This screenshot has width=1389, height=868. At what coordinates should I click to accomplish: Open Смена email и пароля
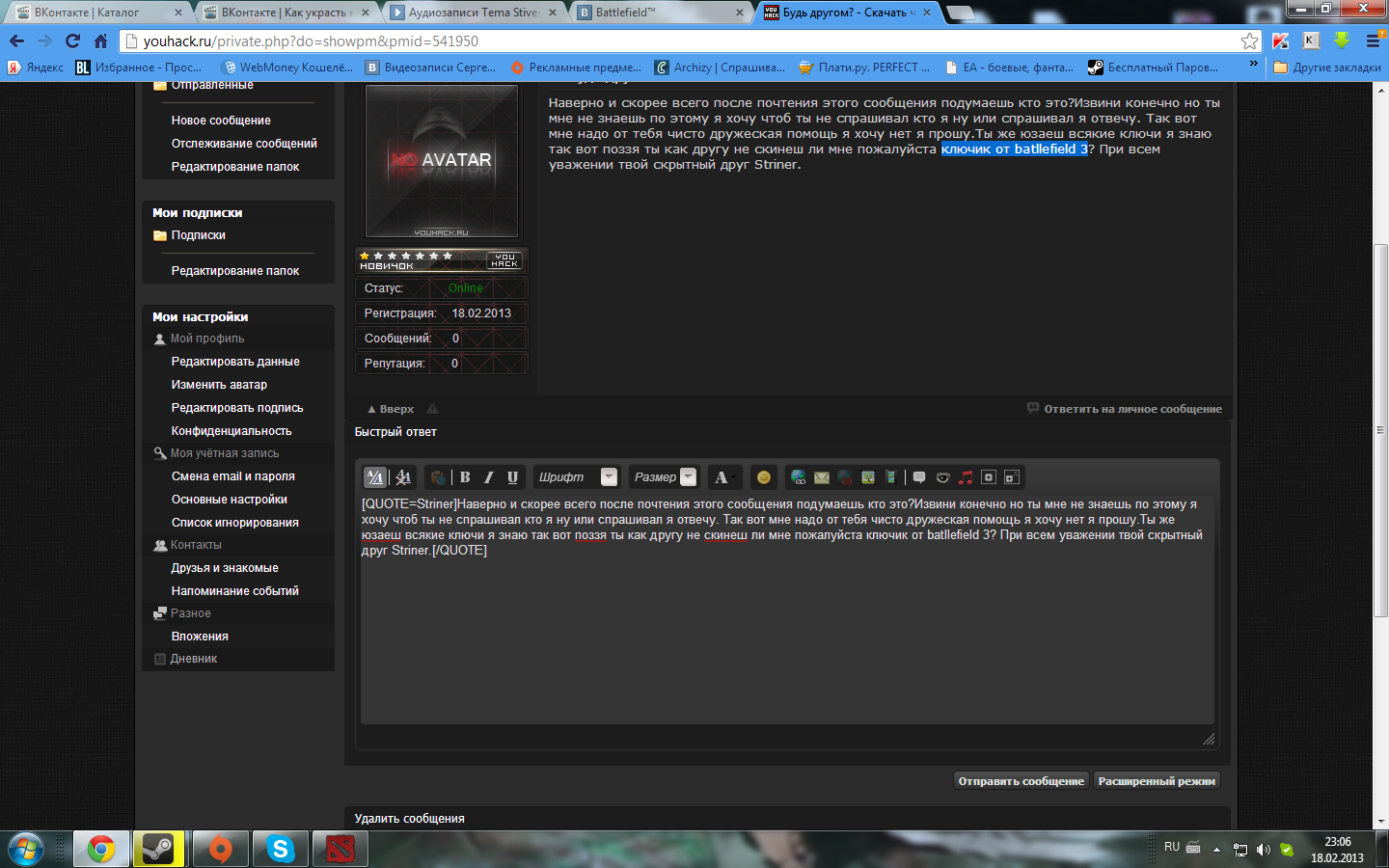(x=233, y=476)
